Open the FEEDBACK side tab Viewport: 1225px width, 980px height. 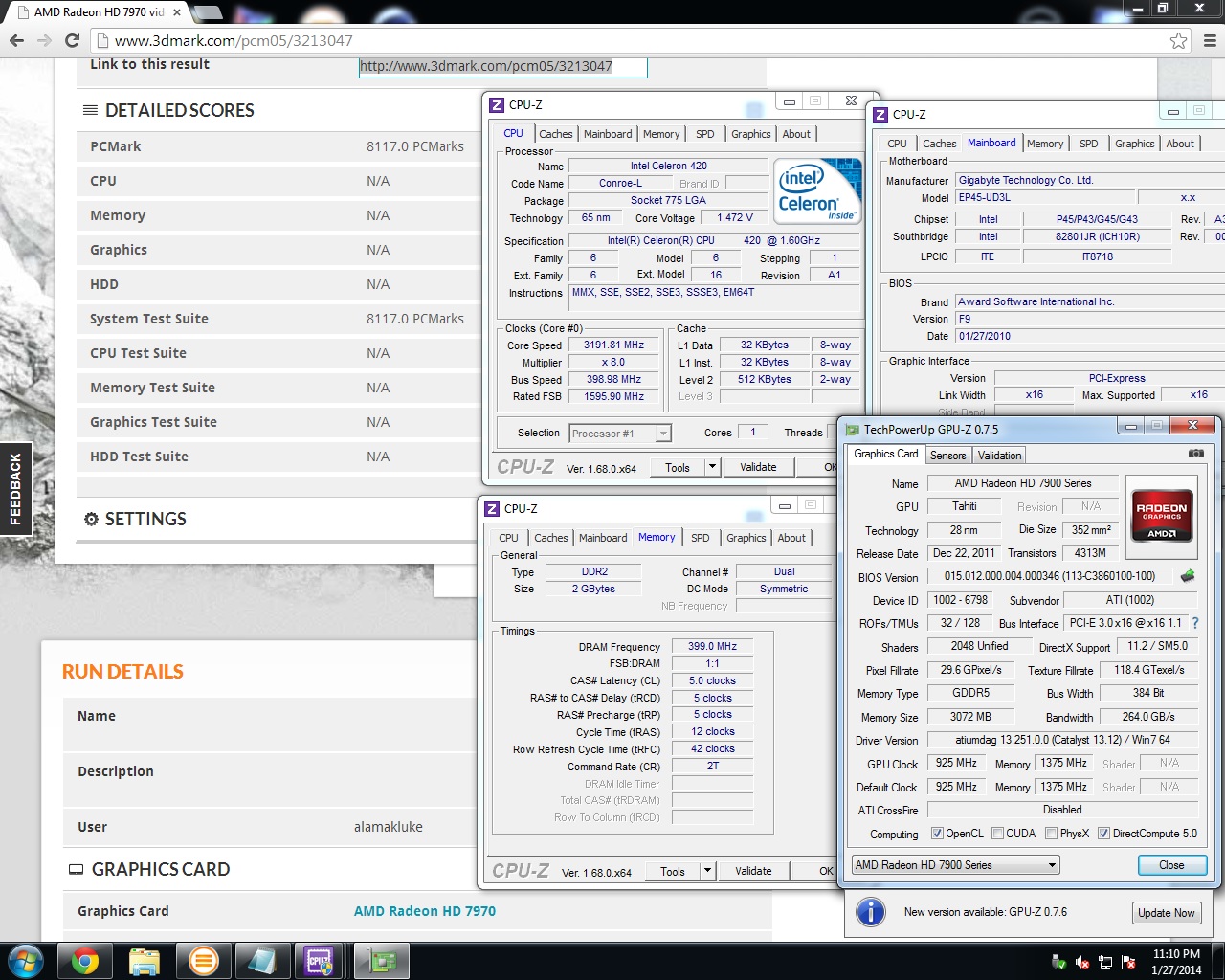pyautogui.click(x=15, y=489)
